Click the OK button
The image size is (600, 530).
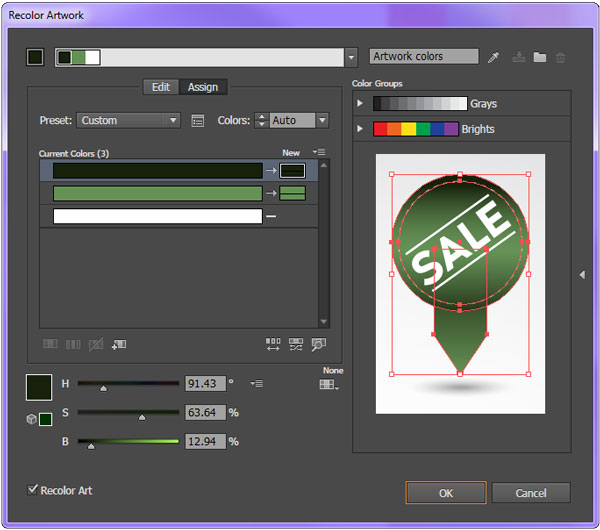(x=445, y=493)
